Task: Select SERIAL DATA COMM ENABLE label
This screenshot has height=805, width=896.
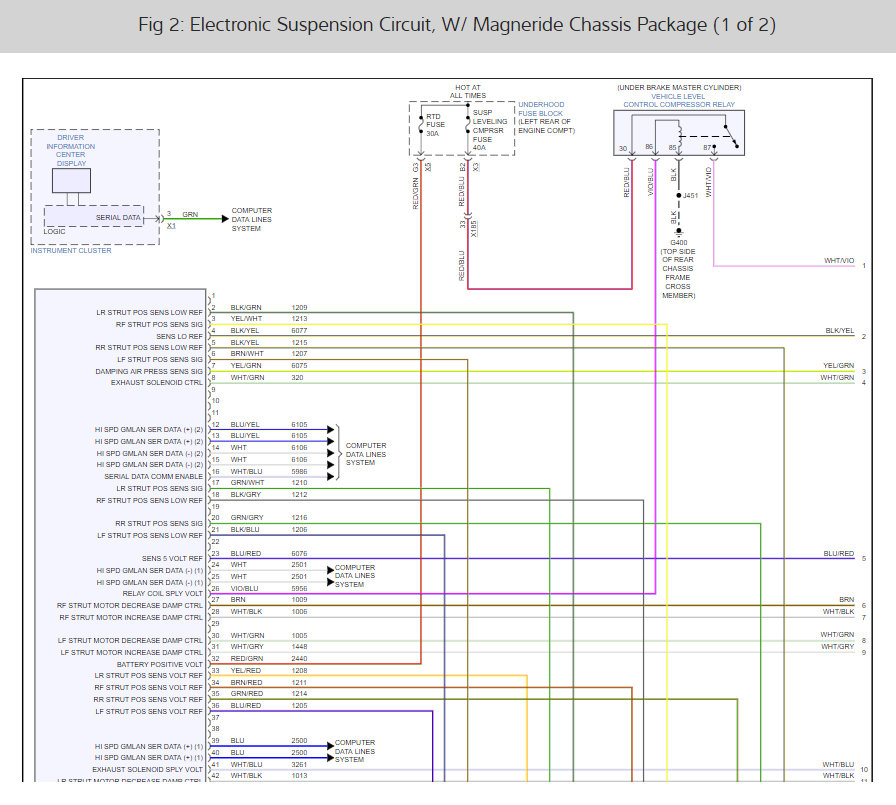Action: tap(153, 476)
